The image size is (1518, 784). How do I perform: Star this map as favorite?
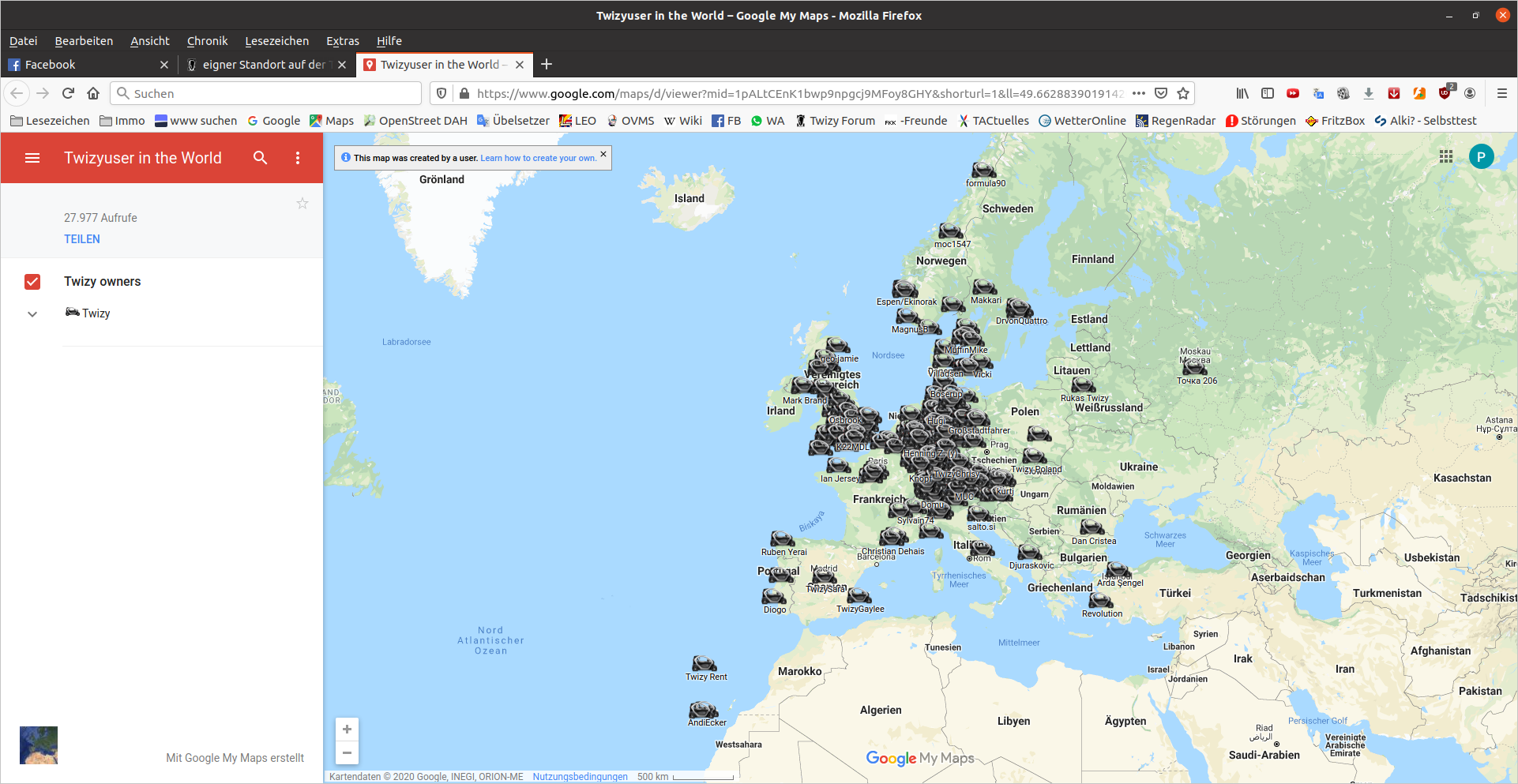click(302, 204)
